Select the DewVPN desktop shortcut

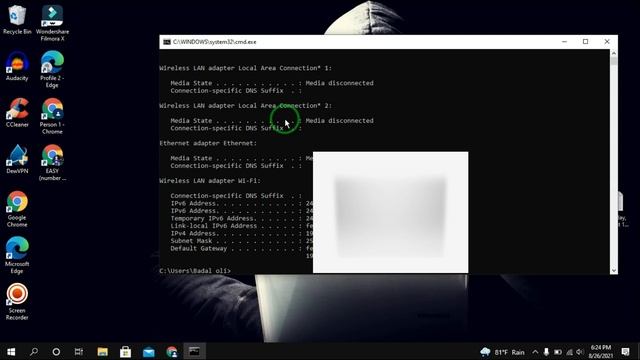17,159
